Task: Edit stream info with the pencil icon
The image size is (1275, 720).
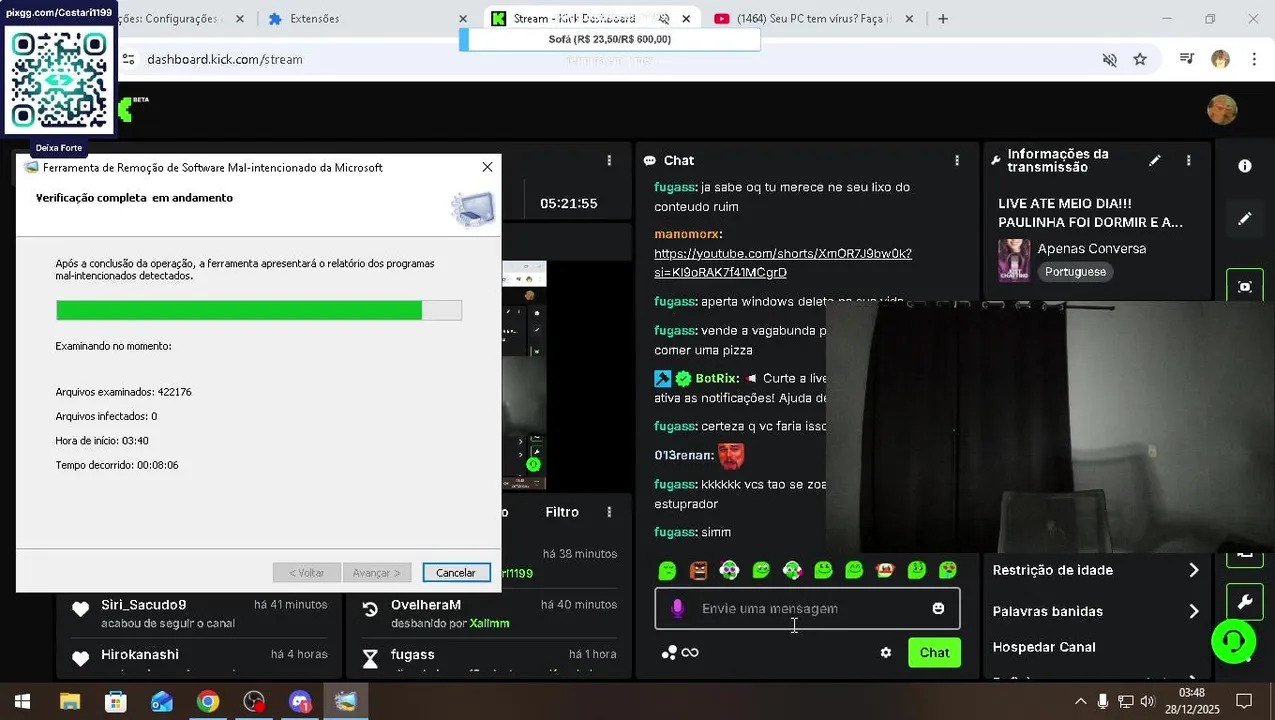Action: click(x=1155, y=160)
